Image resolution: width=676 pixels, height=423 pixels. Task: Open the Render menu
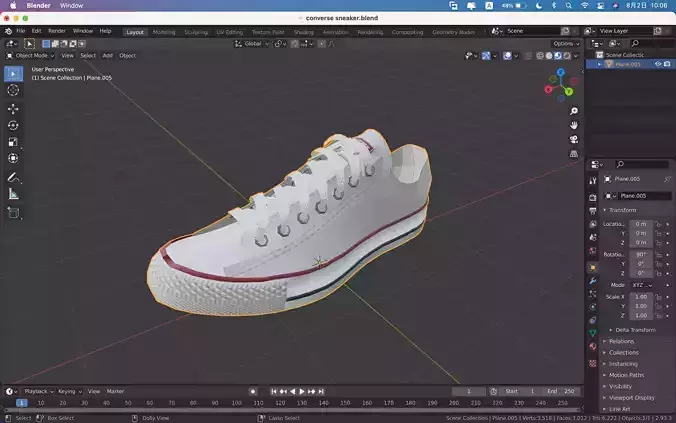point(57,31)
